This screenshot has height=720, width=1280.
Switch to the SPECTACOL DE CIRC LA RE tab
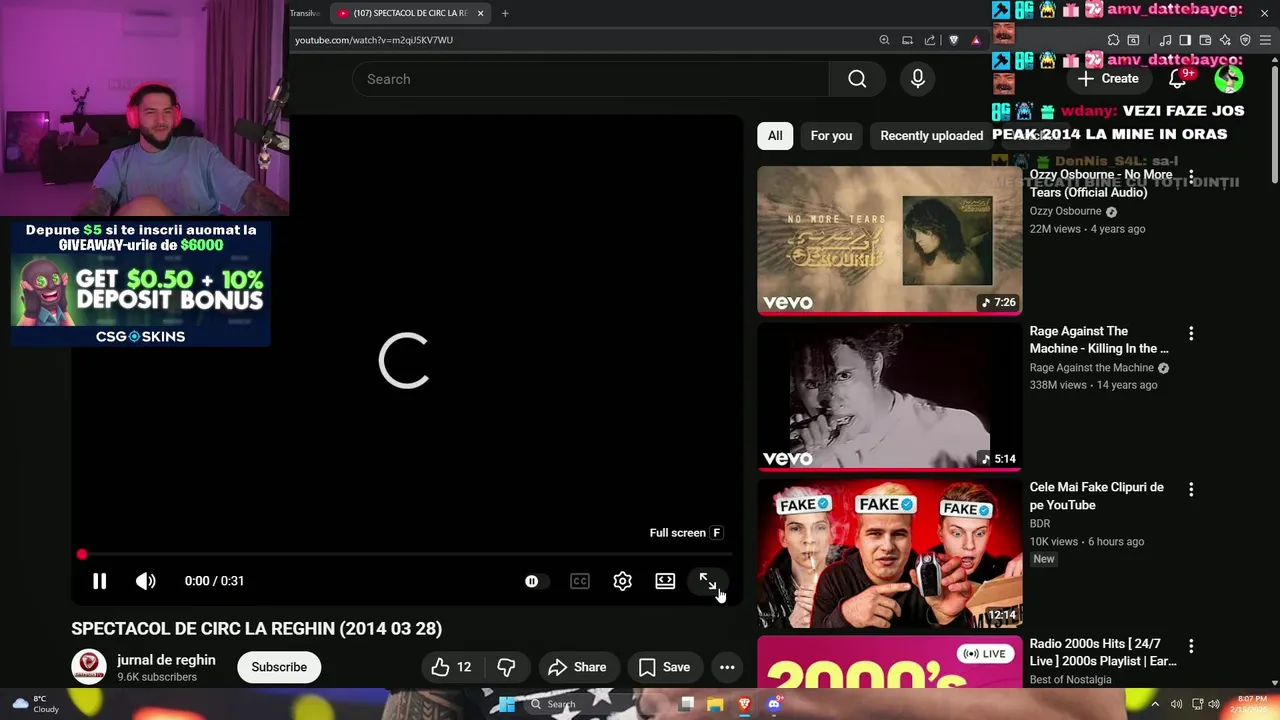pos(410,13)
